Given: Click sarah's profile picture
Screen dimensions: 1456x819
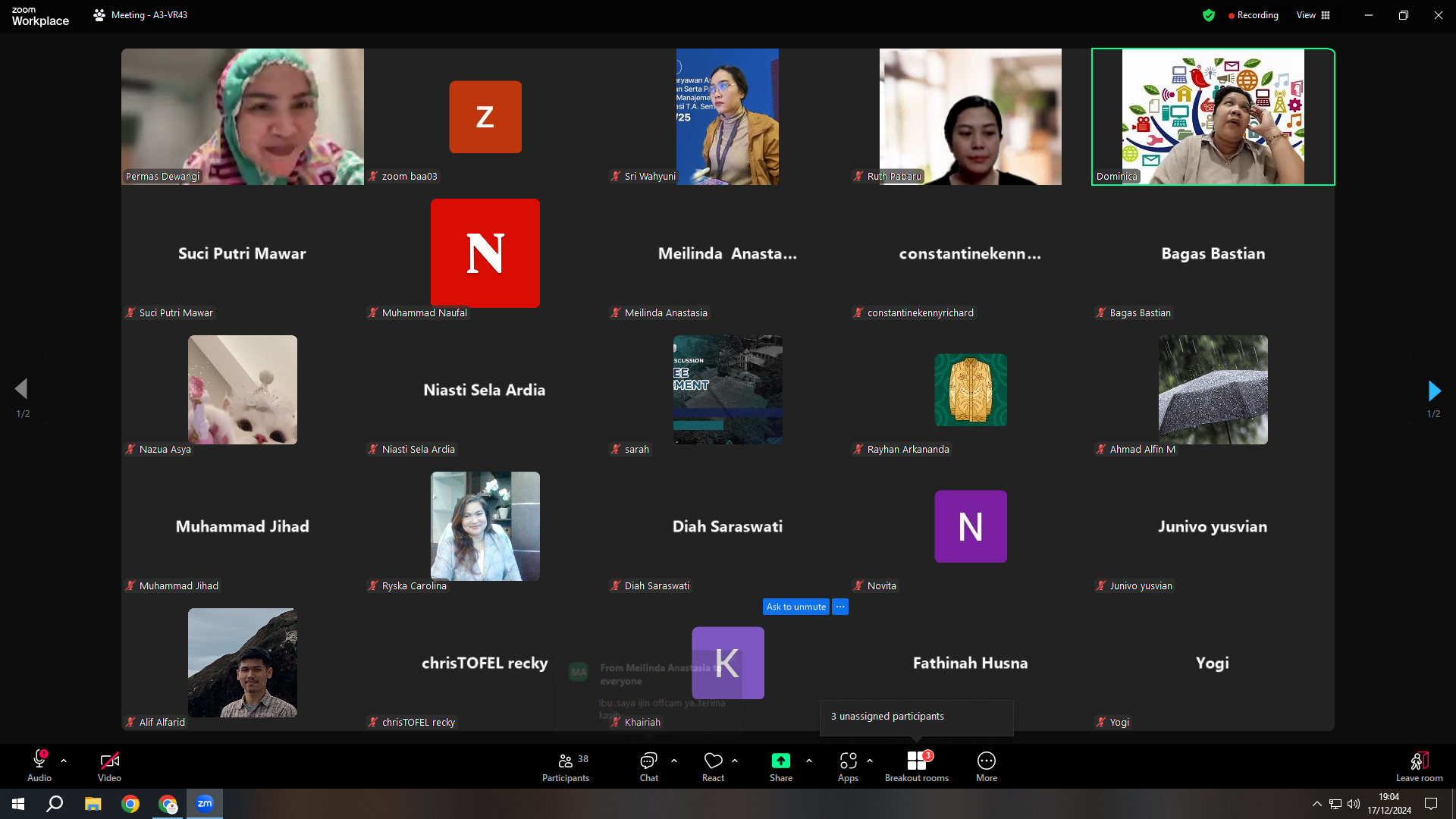Looking at the screenshot, I should [728, 390].
